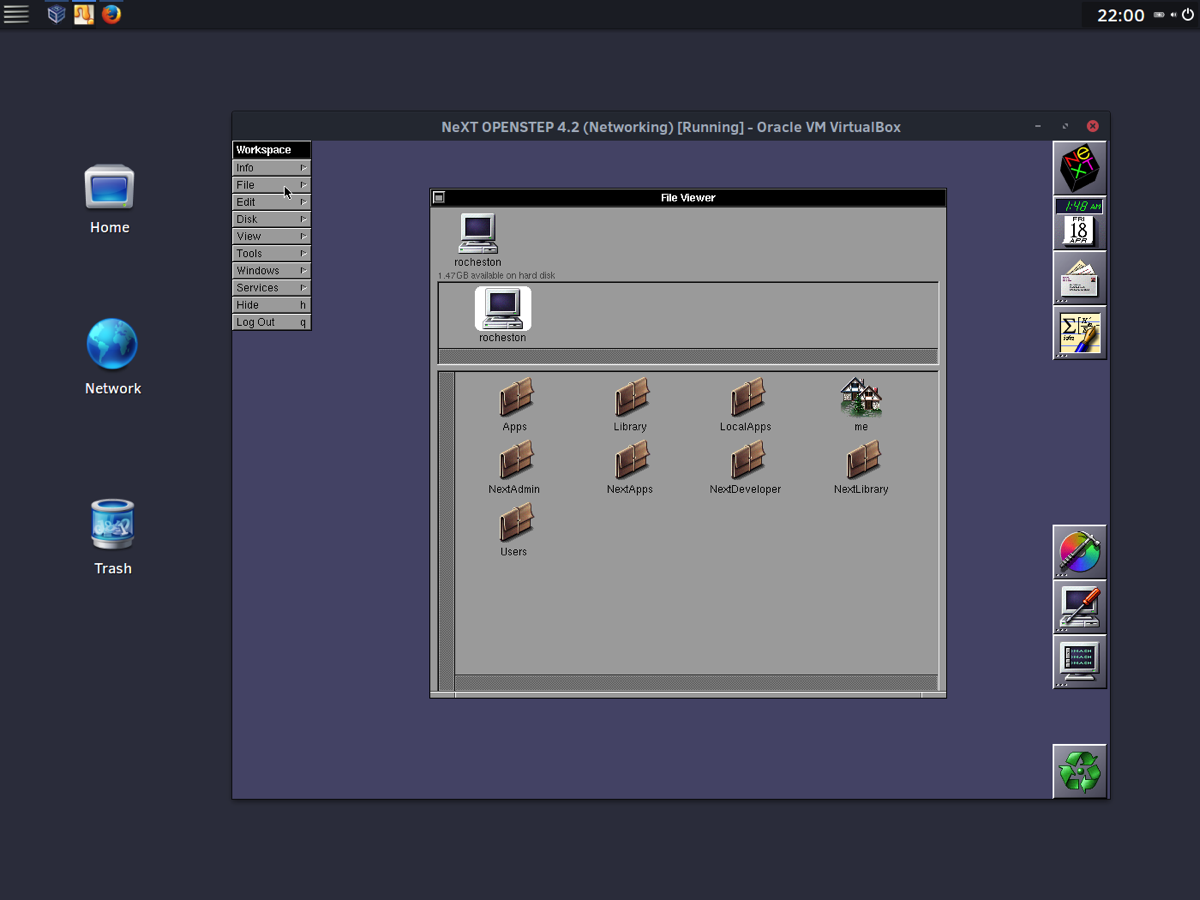The image size is (1200, 900).
Task: Select the 'me' home folder icon
Action: (x=861, y=398)
